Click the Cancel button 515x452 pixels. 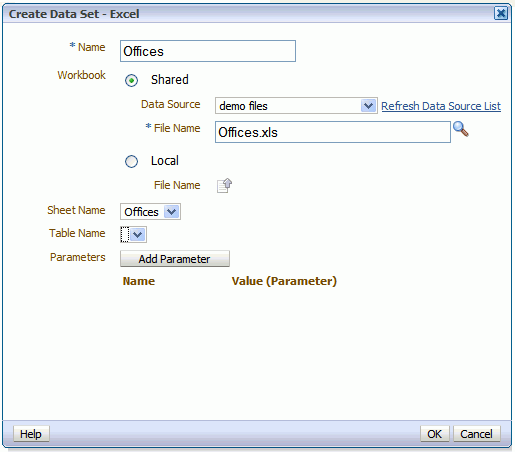coord(477,434)
